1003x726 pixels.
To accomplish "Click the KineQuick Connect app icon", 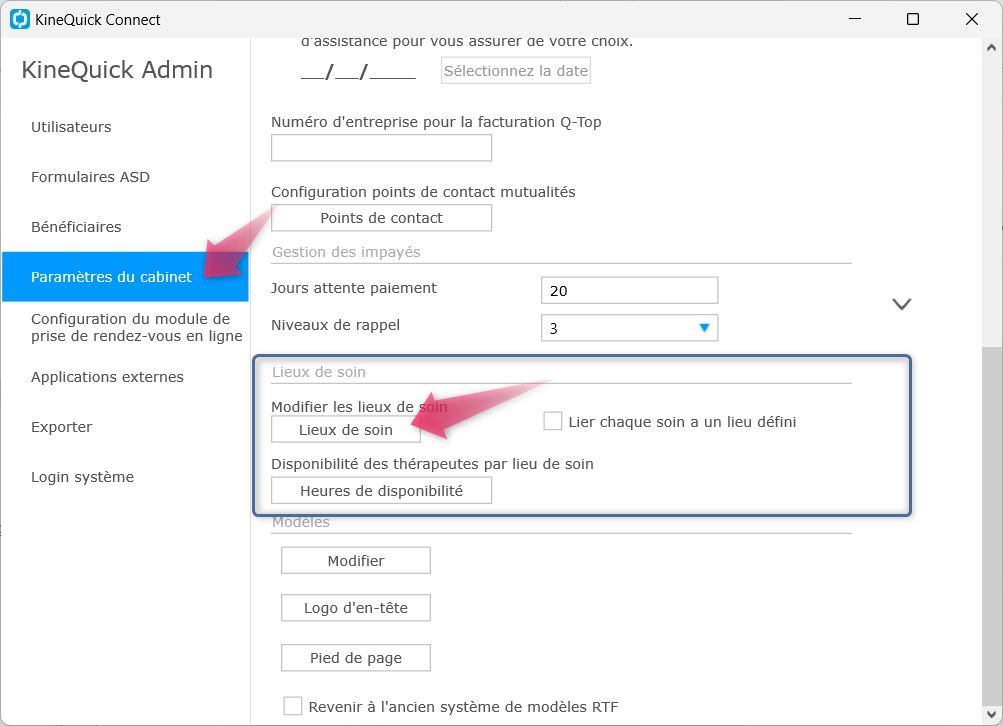I will click(x=20, y=19).
